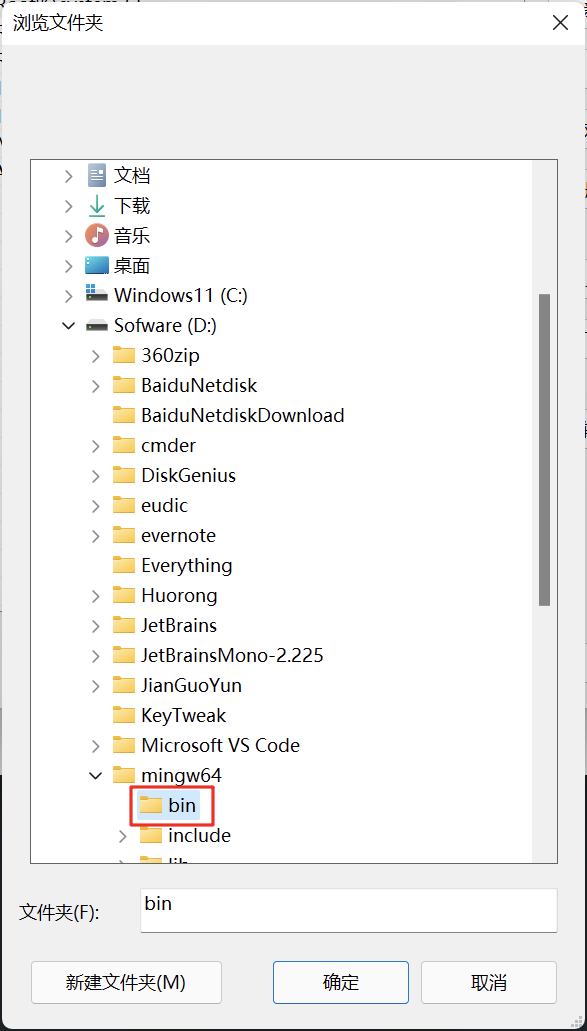Click the 文件夹(F) input field
The image size is (587, 1031).
tap(348, 910)
